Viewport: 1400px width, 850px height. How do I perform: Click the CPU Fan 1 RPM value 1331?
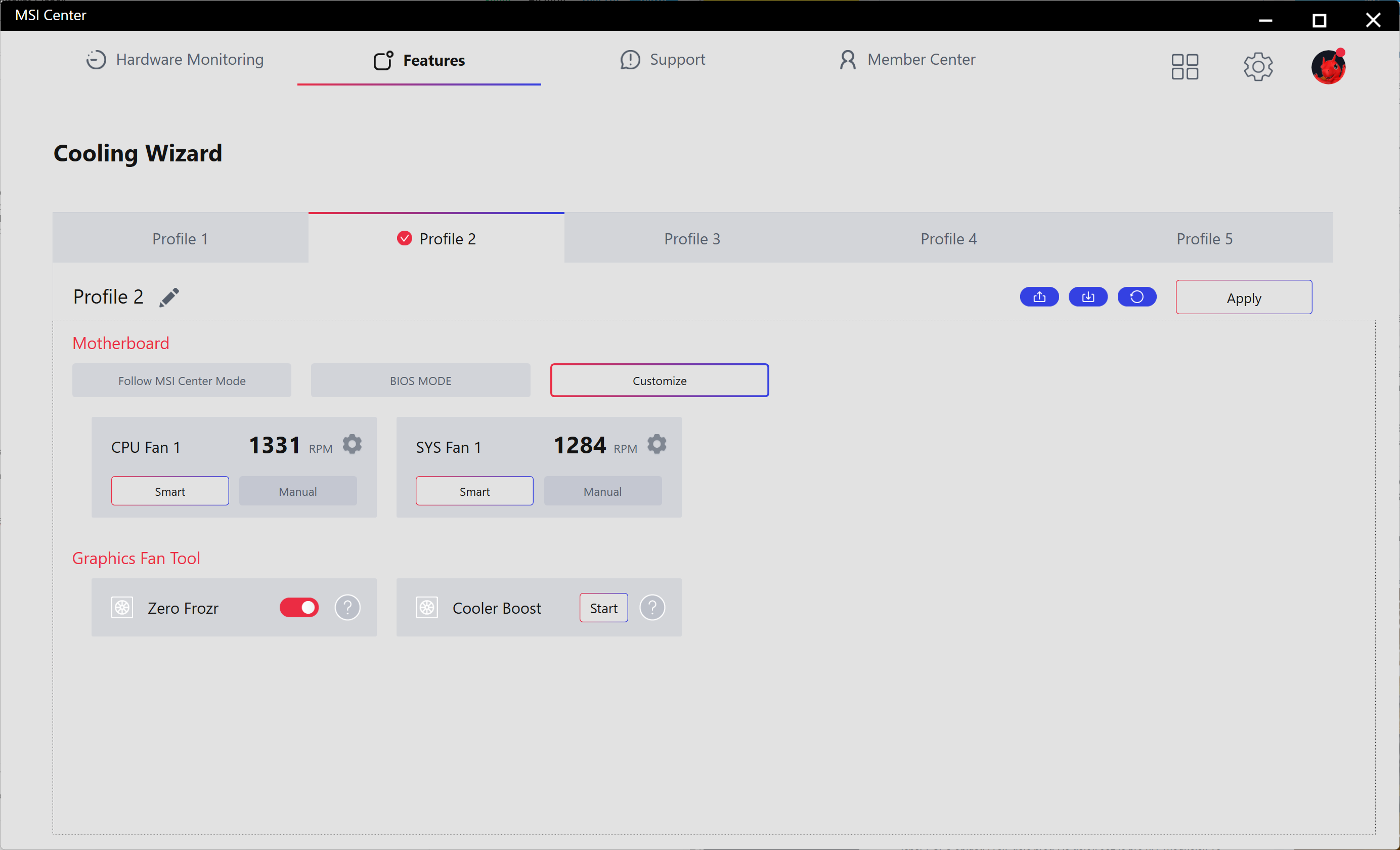275,445
